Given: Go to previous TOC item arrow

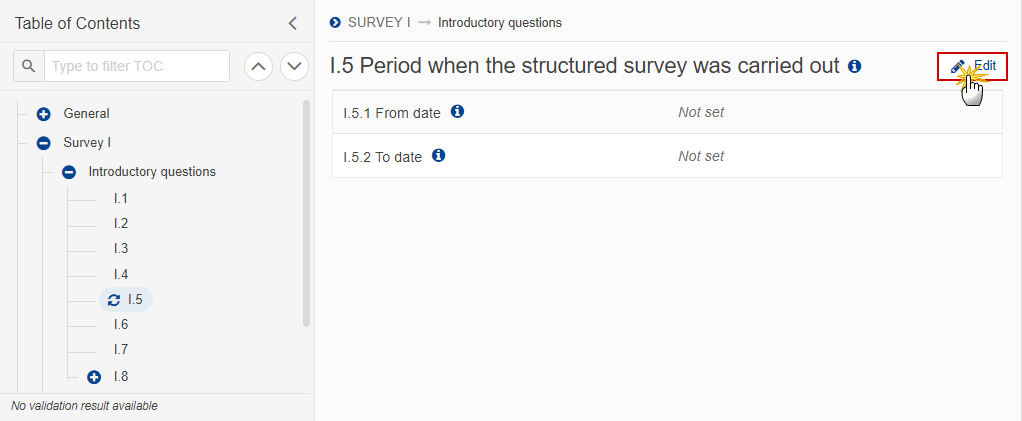Looking at the screenshot, I should 259,66.
